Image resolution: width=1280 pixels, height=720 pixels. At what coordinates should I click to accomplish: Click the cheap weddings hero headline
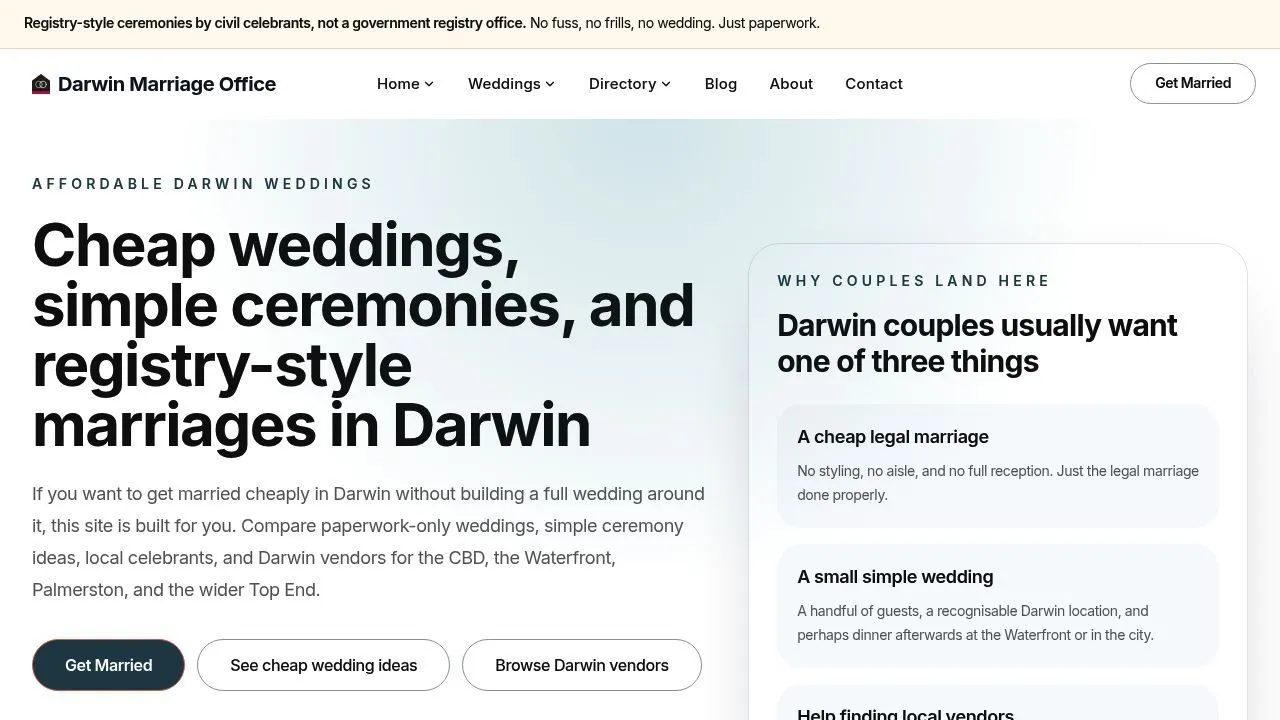point(364,335)
